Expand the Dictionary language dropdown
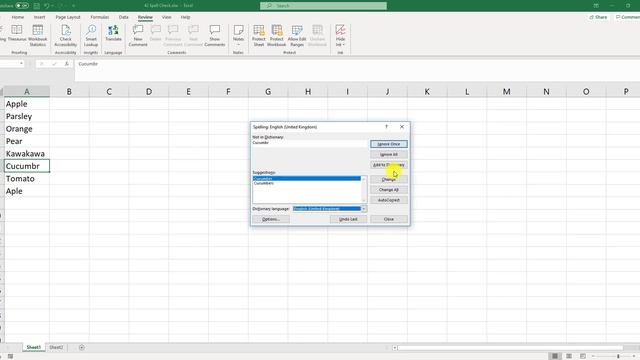 point(364,209)
